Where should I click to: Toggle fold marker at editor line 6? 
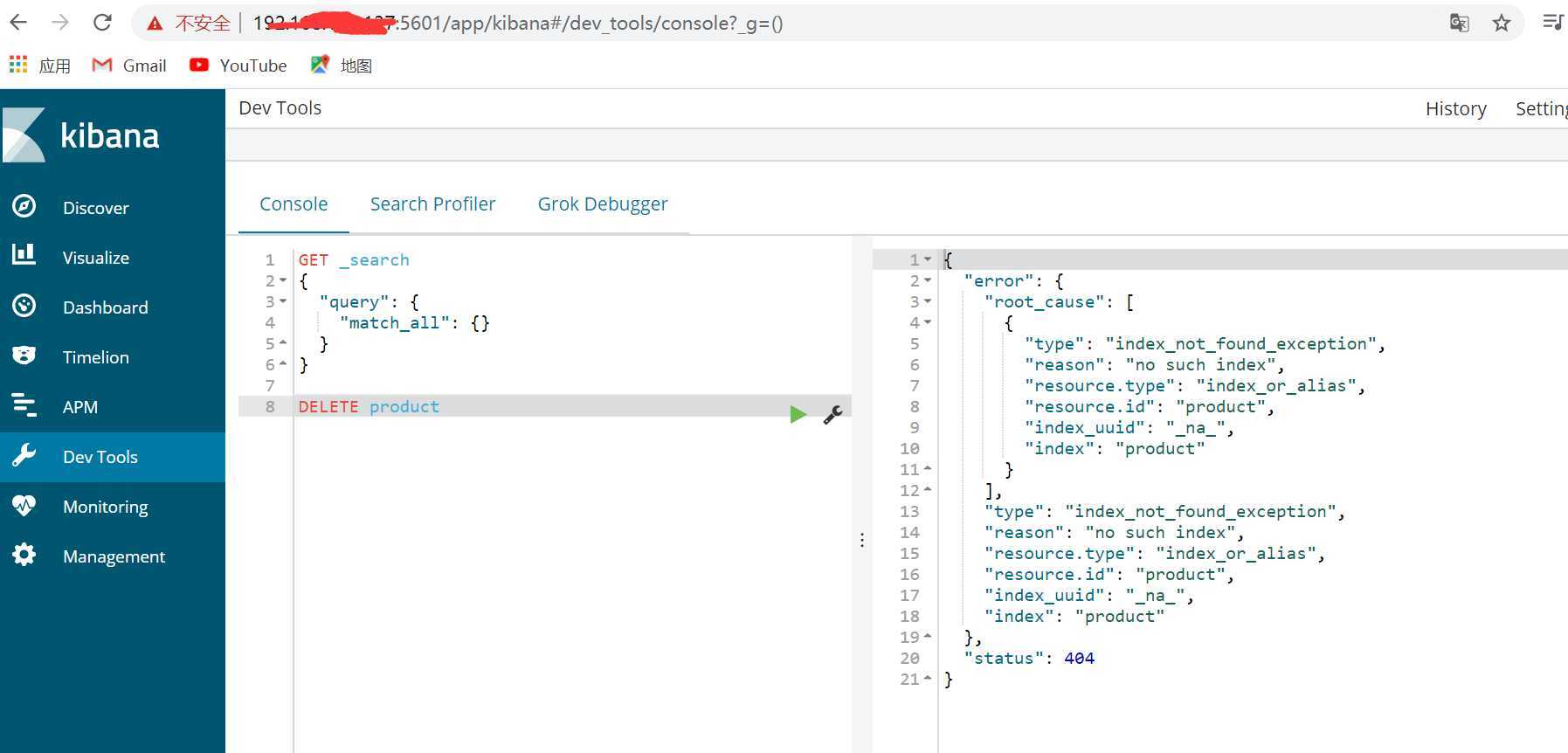(x=283, y=364)
